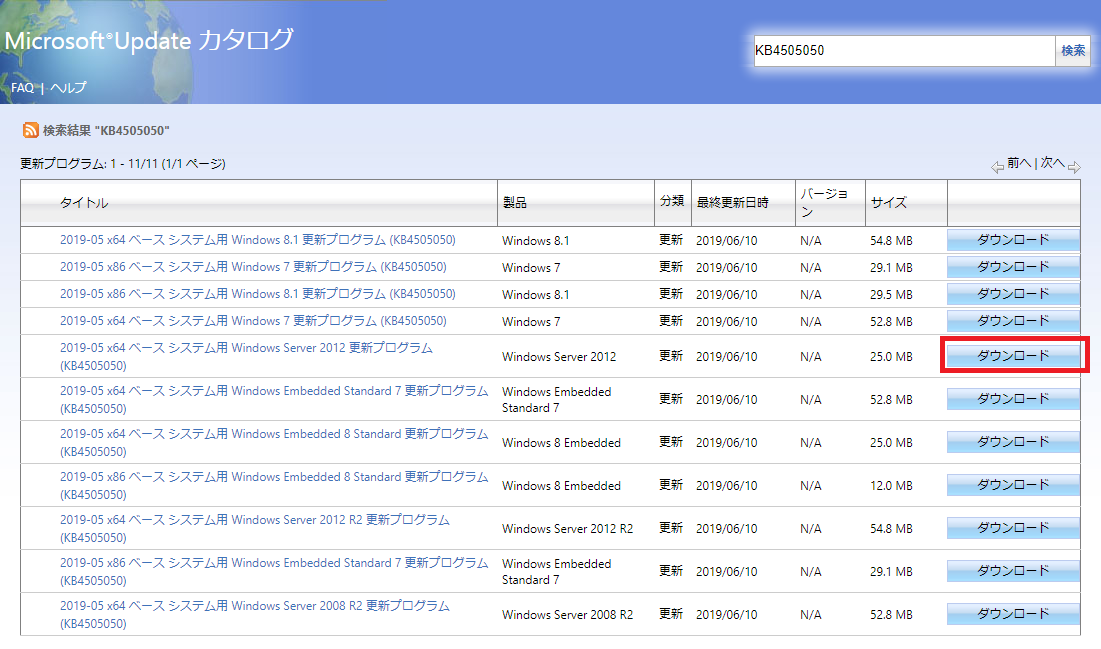The image size is (1101, 649).
Task: Open the x86 Windows 8.1 update title link
Action: click(258, 294)
